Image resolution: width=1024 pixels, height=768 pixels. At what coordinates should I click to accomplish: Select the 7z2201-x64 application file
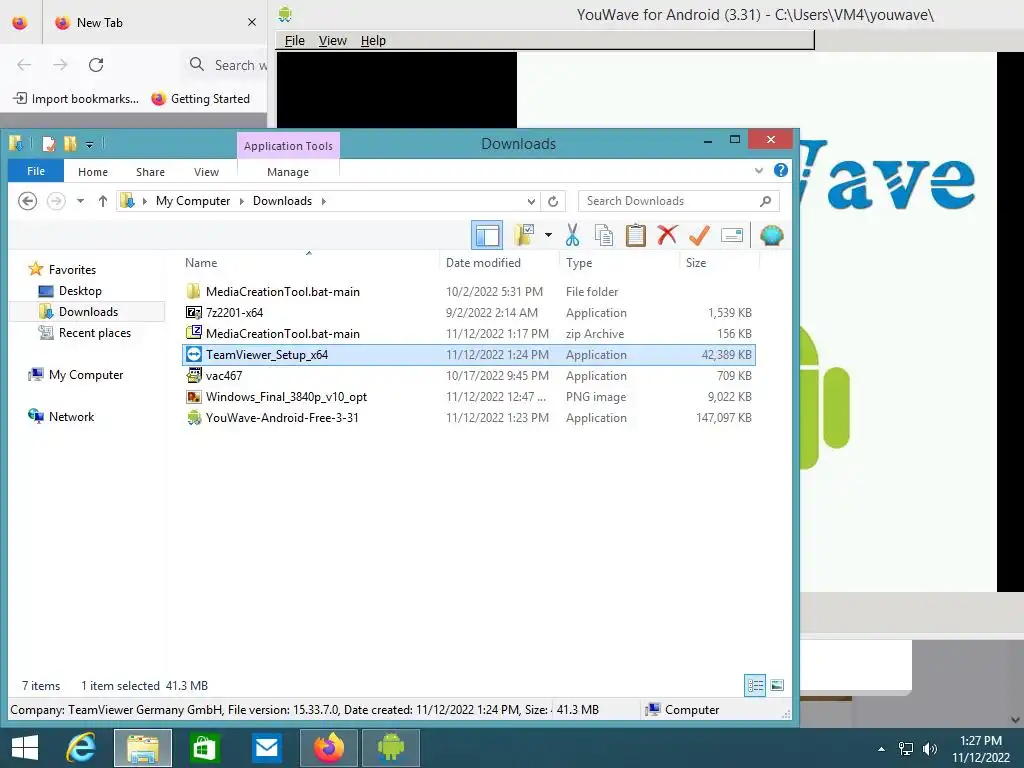coord(468,313)
